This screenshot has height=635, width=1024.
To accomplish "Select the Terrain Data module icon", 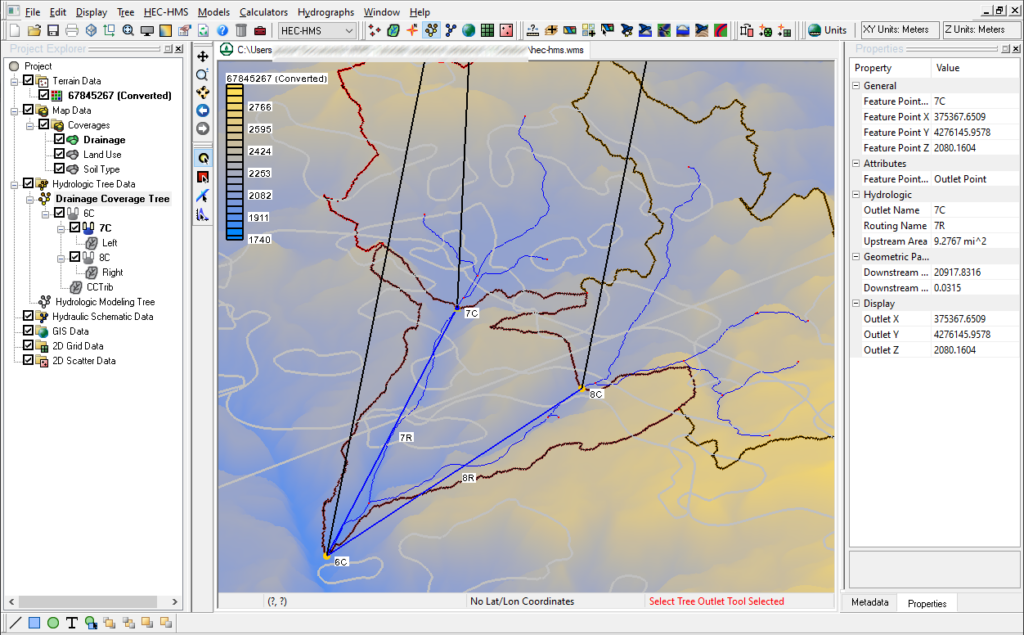I will (374, 30).
